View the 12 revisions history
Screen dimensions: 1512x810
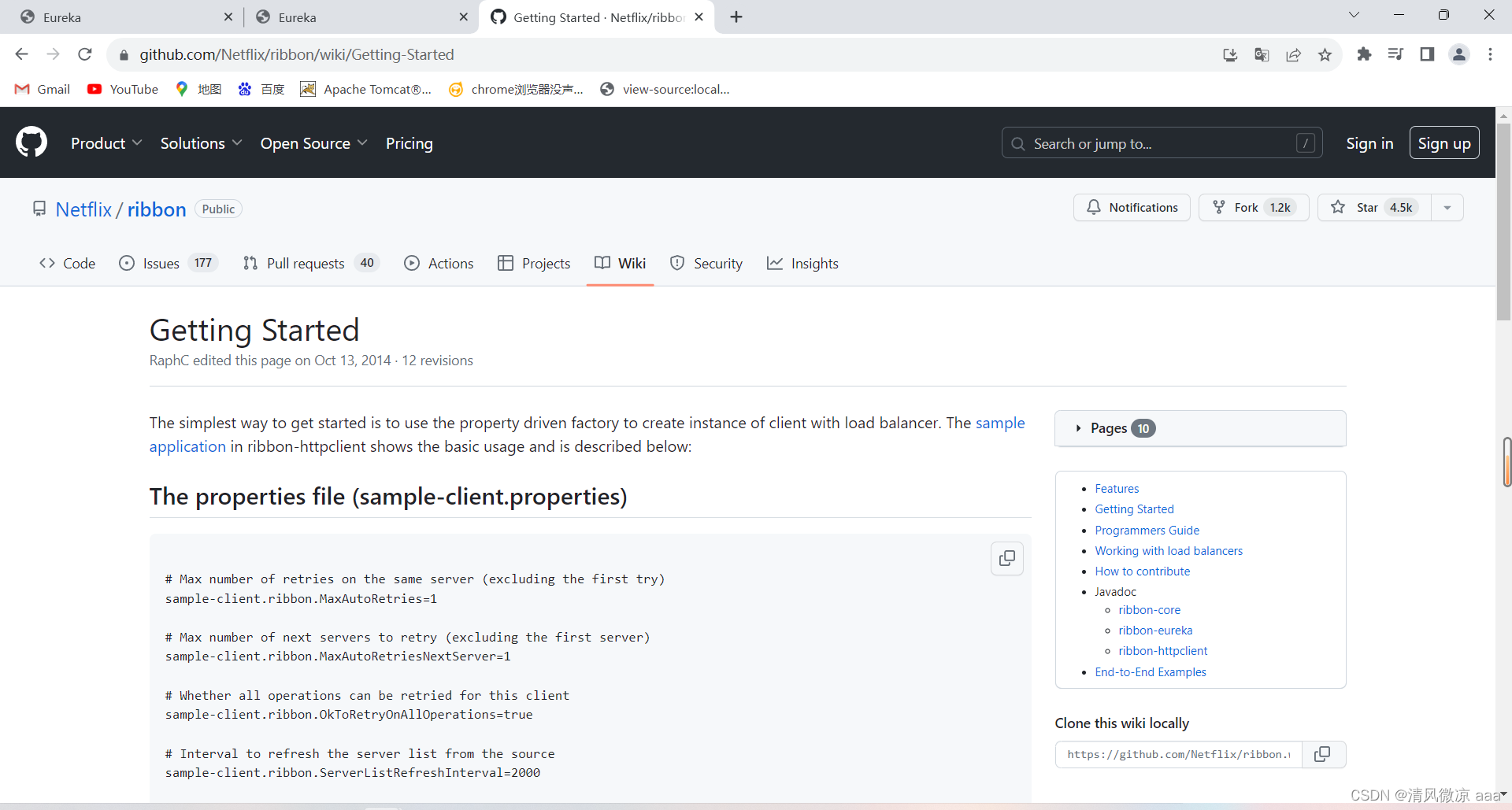tap(437, 361)
